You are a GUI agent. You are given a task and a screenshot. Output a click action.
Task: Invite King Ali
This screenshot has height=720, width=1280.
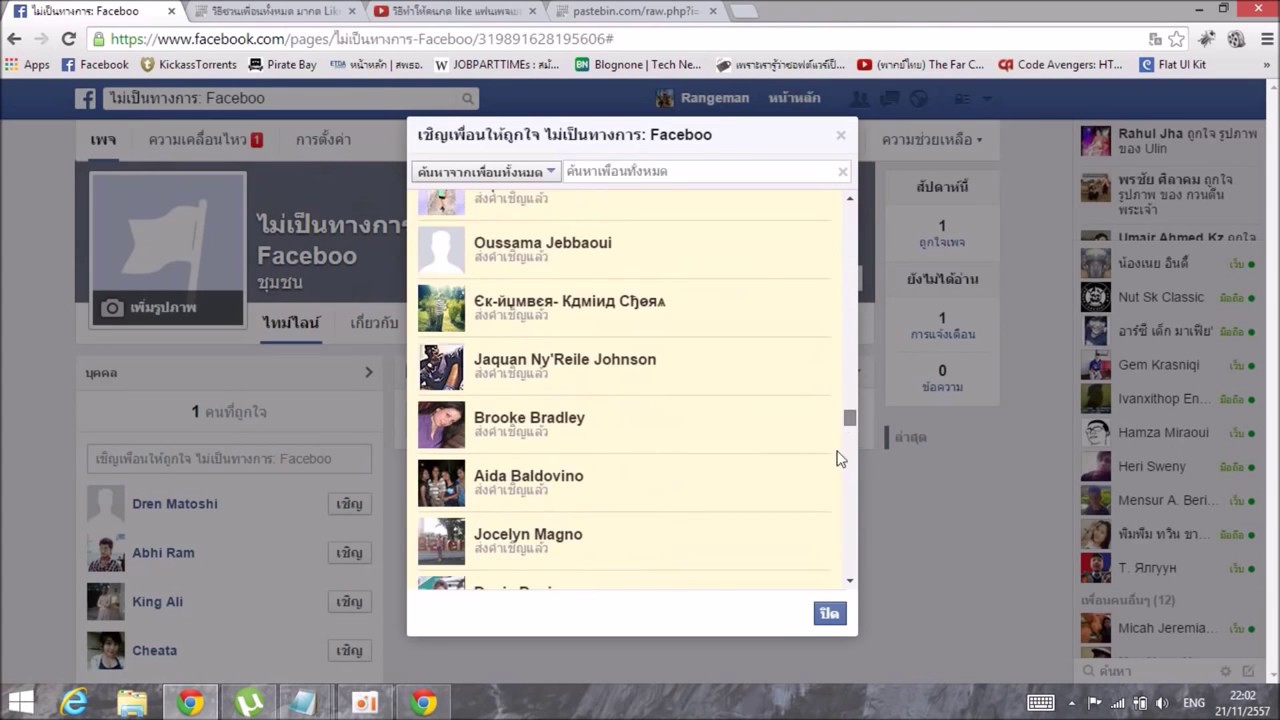(x=349, y=602)
